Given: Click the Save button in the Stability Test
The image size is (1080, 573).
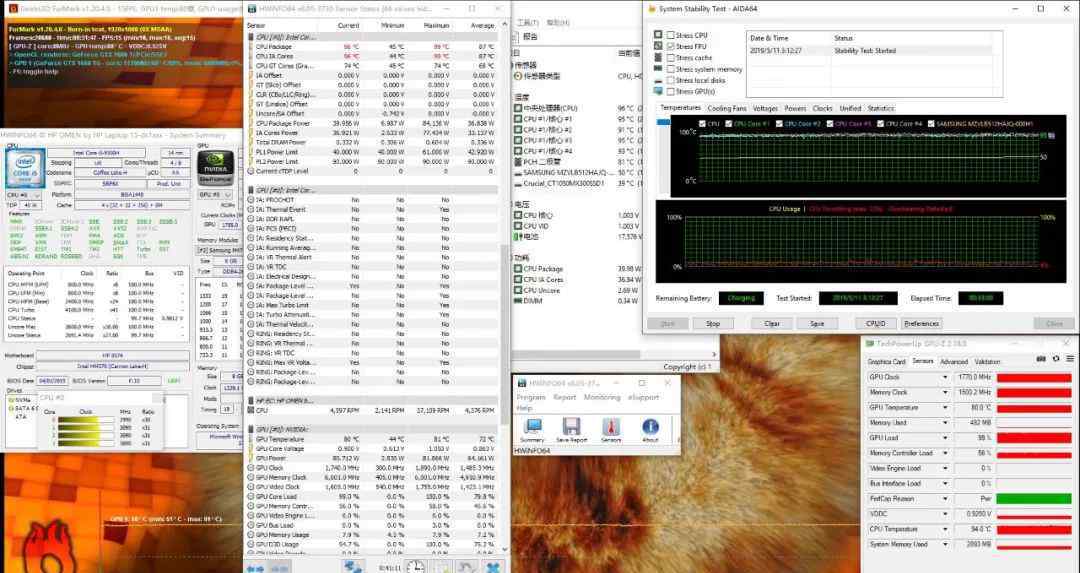Looking at the screenshot, I should click(818, 323).
